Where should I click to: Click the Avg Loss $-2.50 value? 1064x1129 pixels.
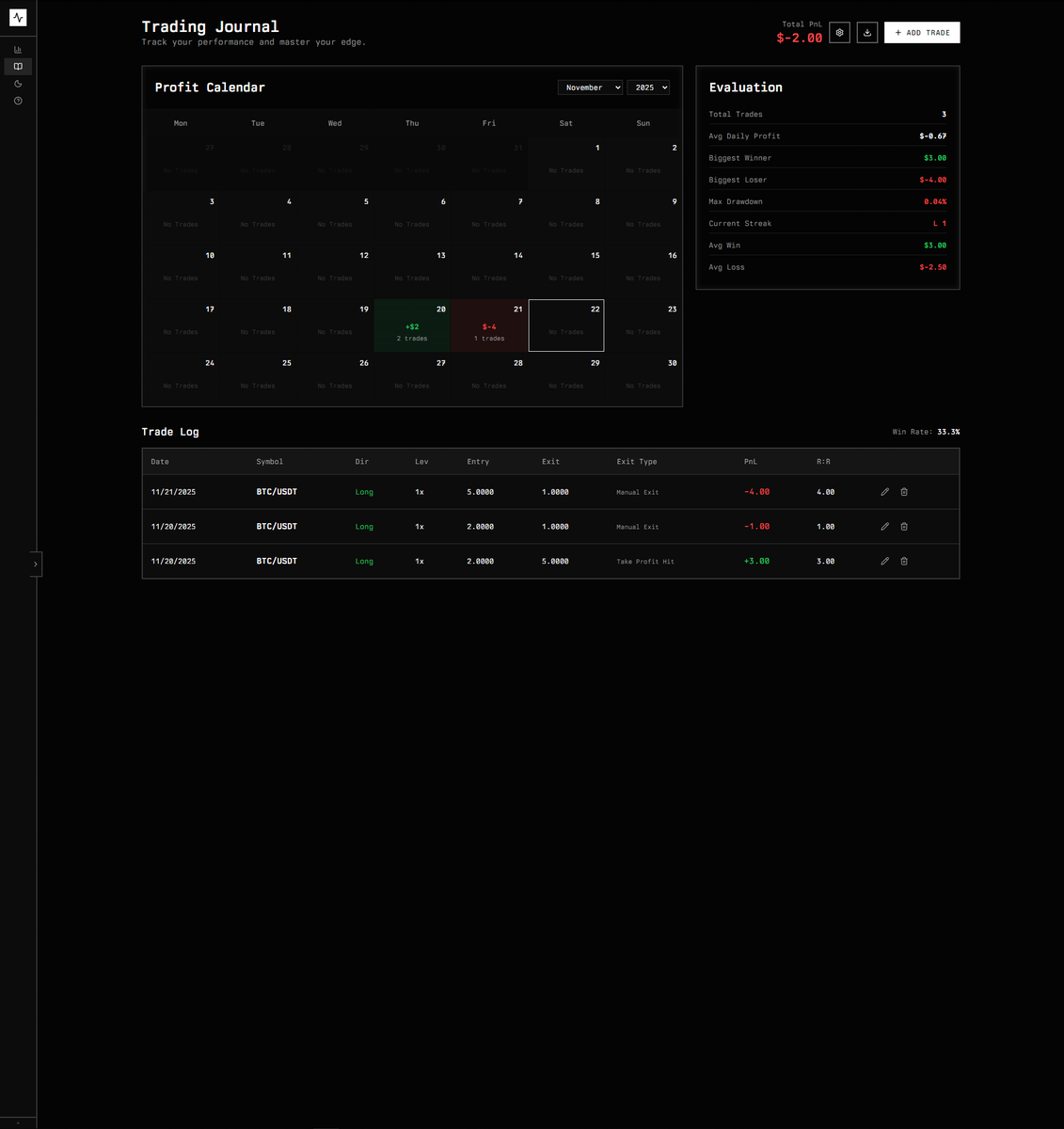click(x=933, y=267)
